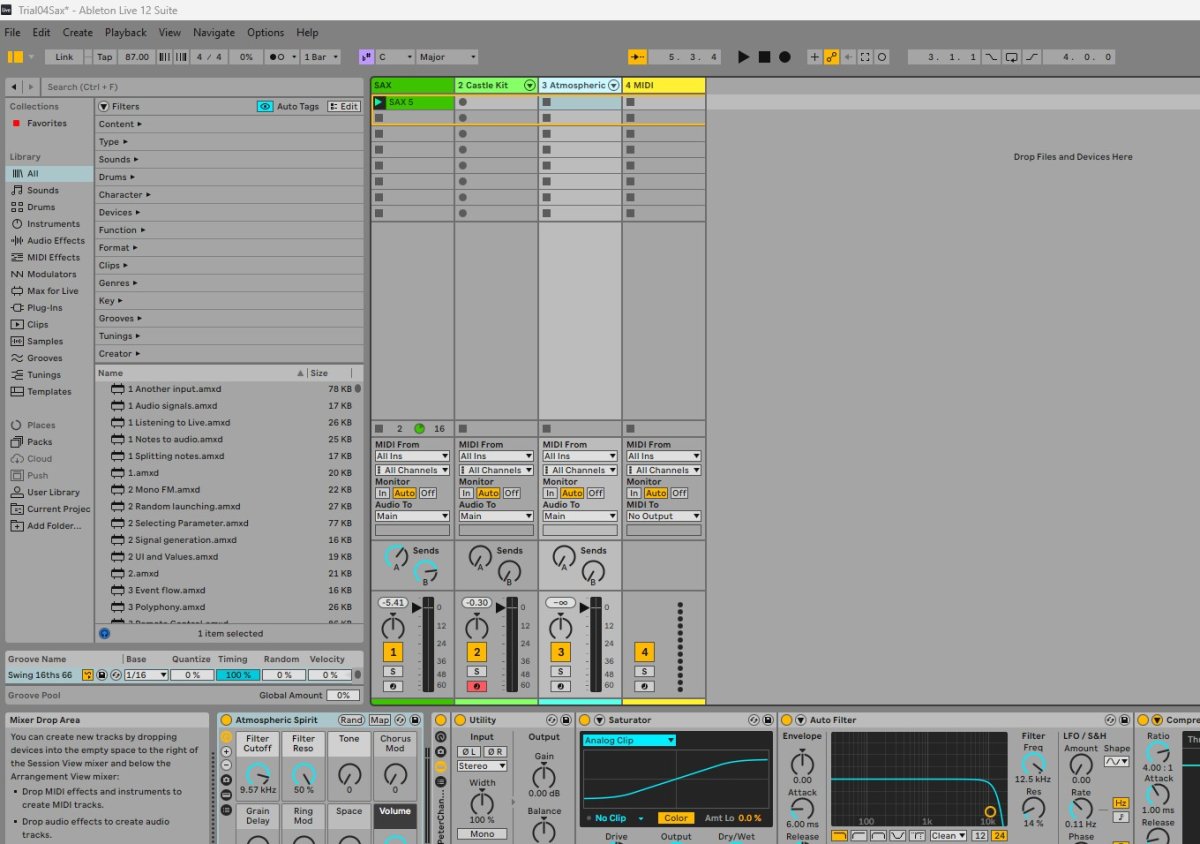The image size is (1200, 844).
Task: Toggle the Follow playback arrow button
Action: [x=639, y=57]
